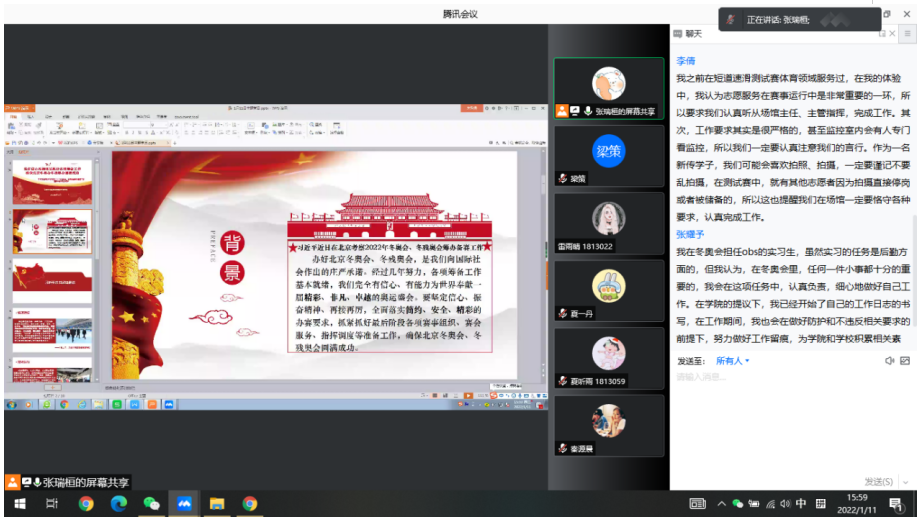Click the 发送(S) send button
This screenshot has width=918, height=520.
point(879,481)
